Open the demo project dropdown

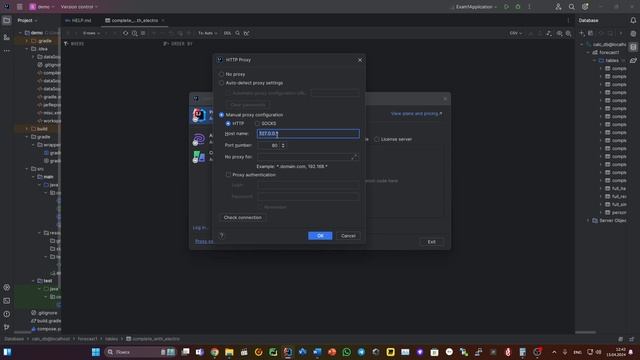point(42,7)
